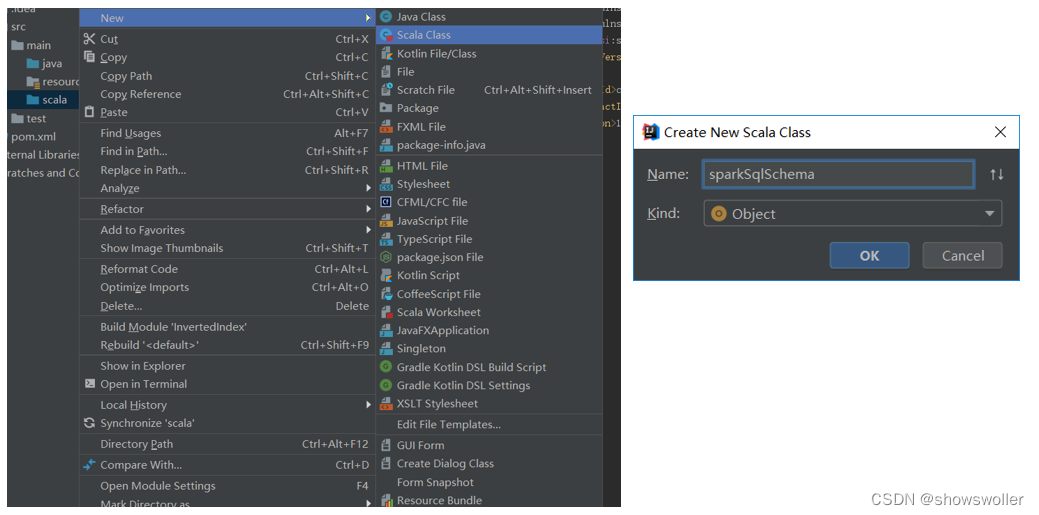Select Build Module 'InvertedIndex'
The image size is (1039, 515).
pos(227,327)
